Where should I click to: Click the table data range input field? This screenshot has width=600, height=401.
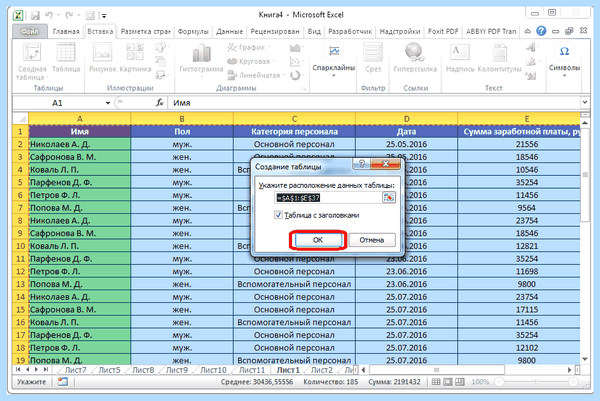(328, 197)
